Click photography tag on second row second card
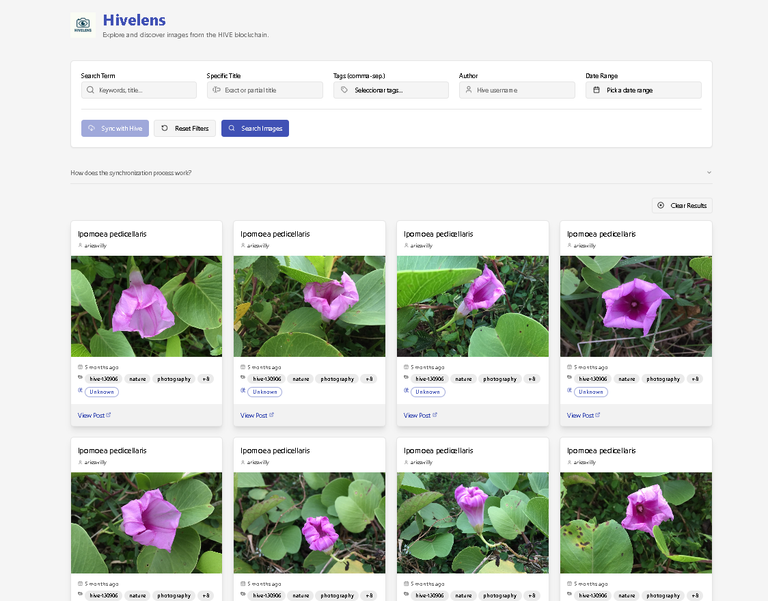The width and height of the screenshot is (768, 601). click(337, 596)
